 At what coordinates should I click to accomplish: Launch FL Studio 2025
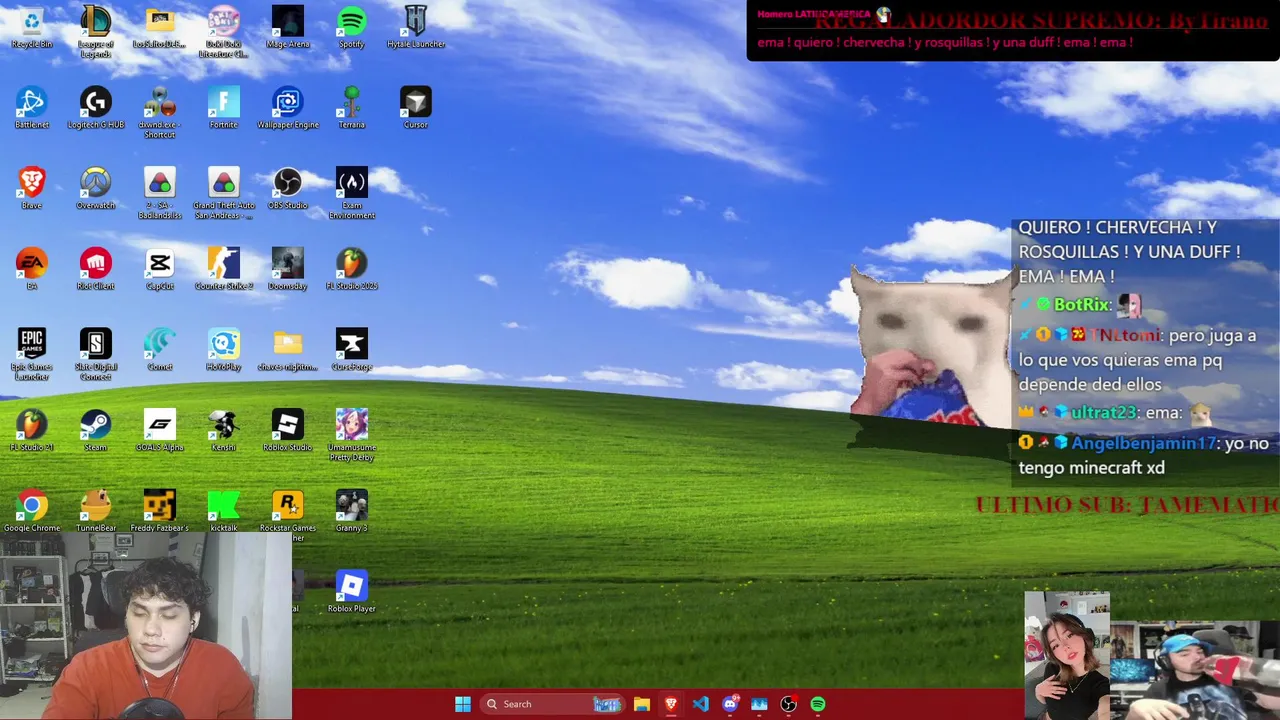tap(352, 269)
